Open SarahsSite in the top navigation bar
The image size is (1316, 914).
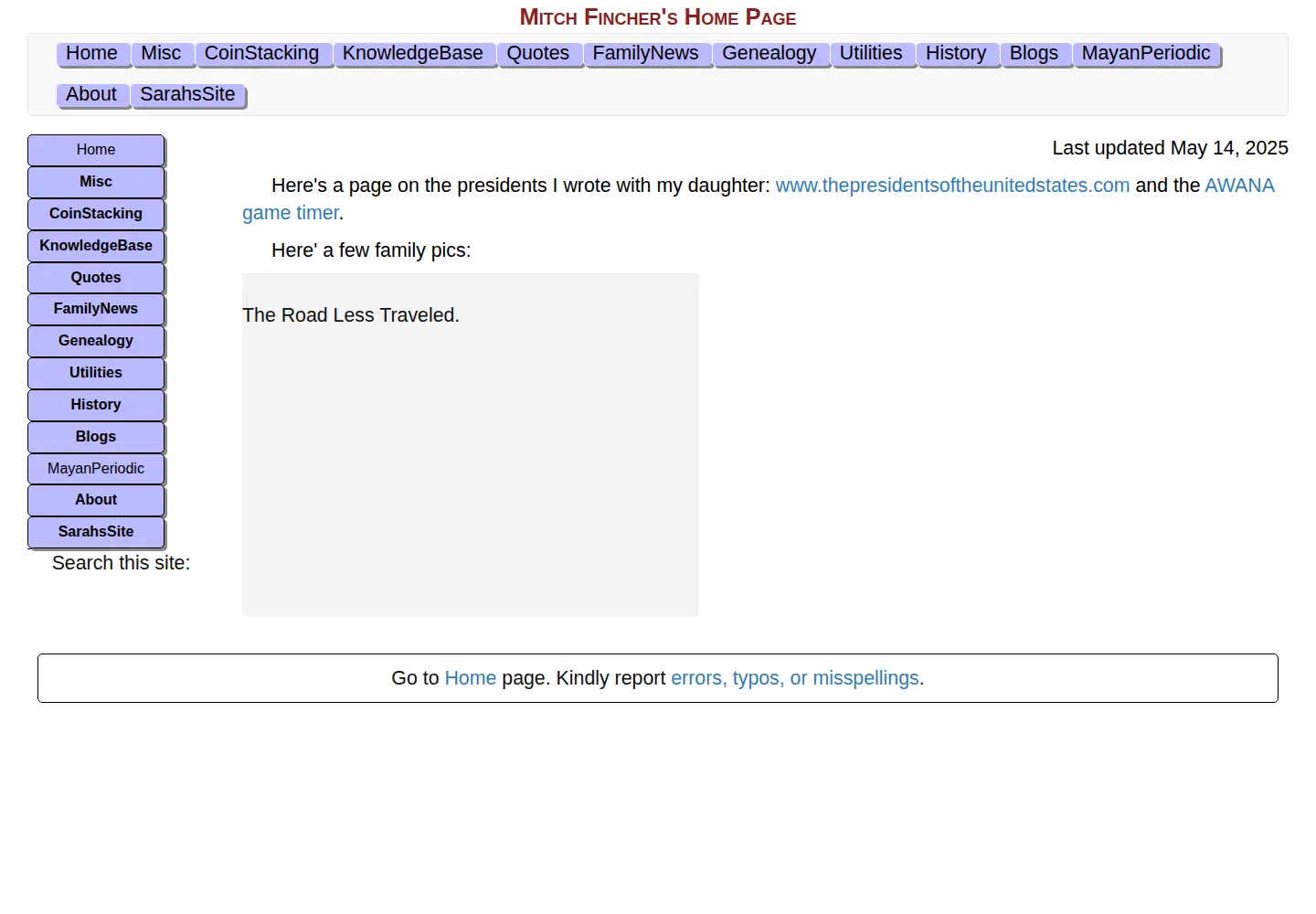[187, 95]
